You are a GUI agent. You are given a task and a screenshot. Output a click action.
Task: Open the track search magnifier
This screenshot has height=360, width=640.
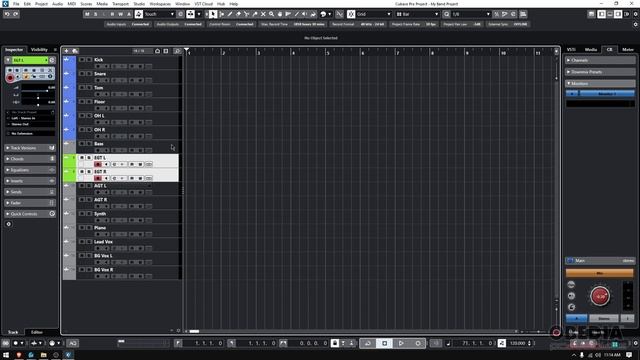click(177, 51)
